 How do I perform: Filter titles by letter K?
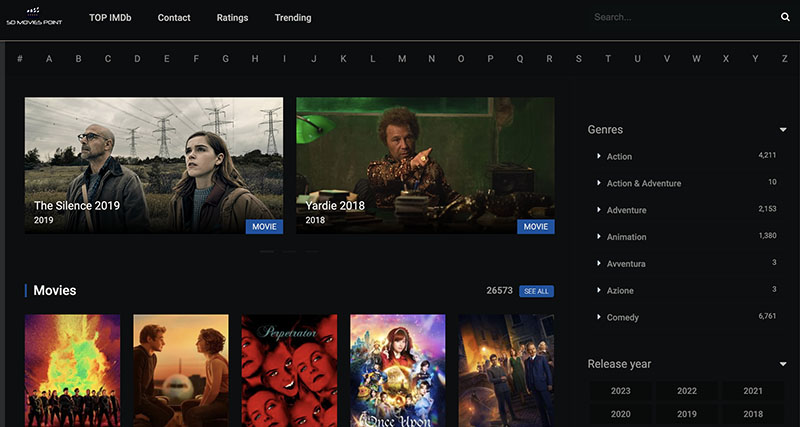click(343, 59)
